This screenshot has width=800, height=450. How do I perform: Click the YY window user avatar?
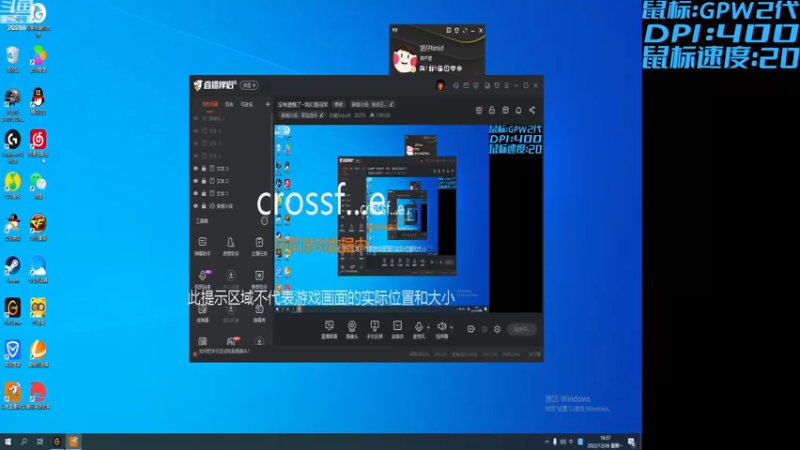click(405, 58)
